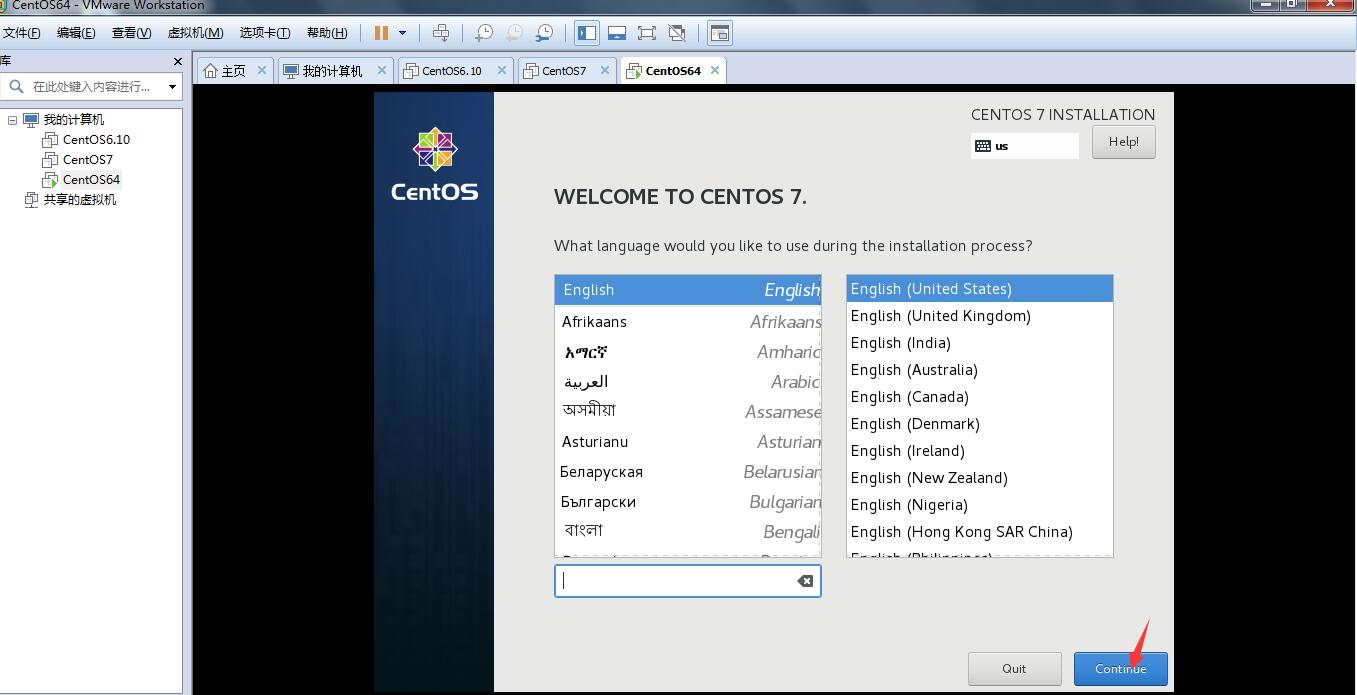The width and height of the screenshot is (1357, 695).
Task: Click the console view toolbar icon
Action: point(719,33)
